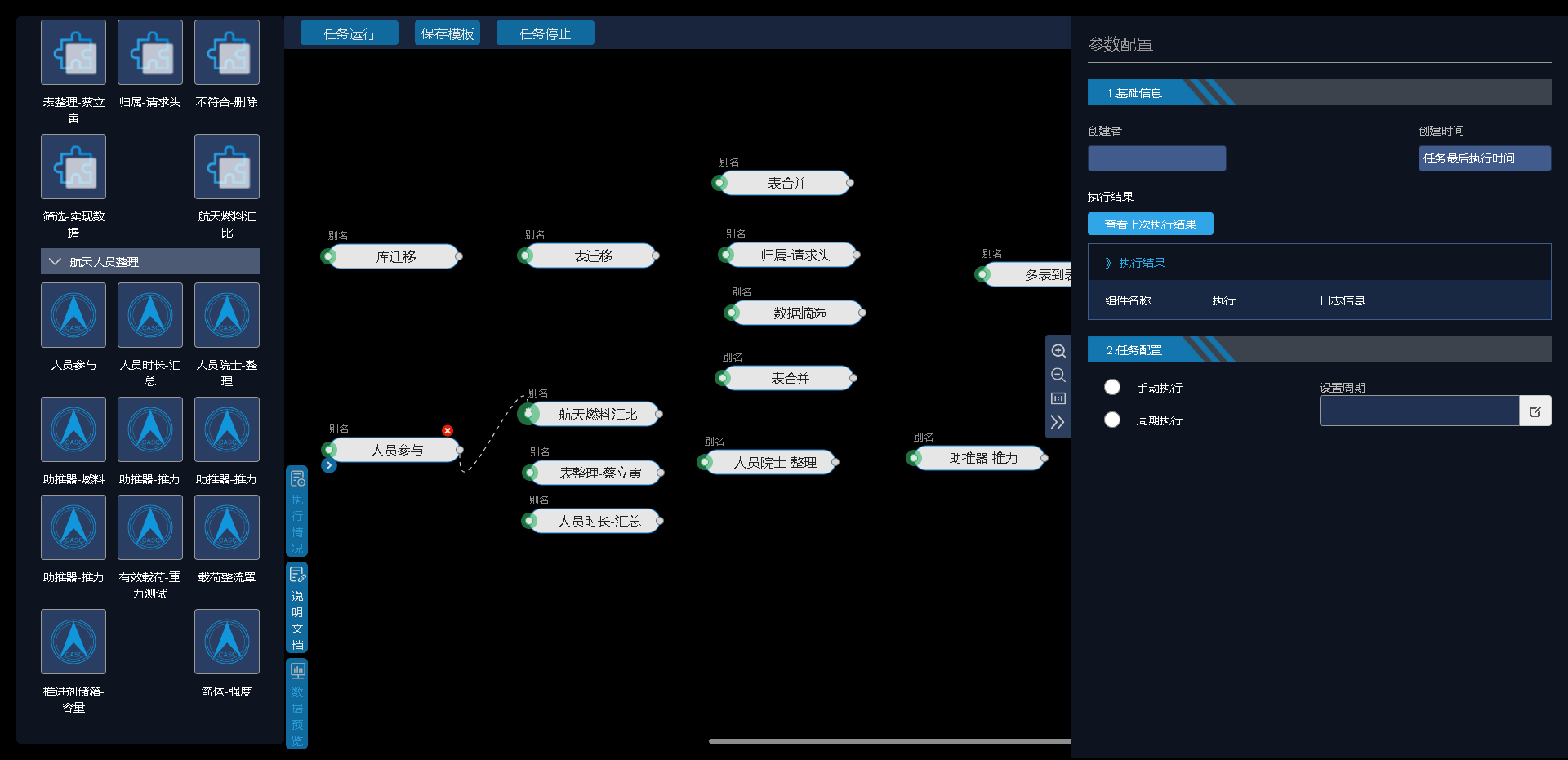Select the 助推器-燃料 component icon
The image size is (1568, 760).
tap(73, 429)
